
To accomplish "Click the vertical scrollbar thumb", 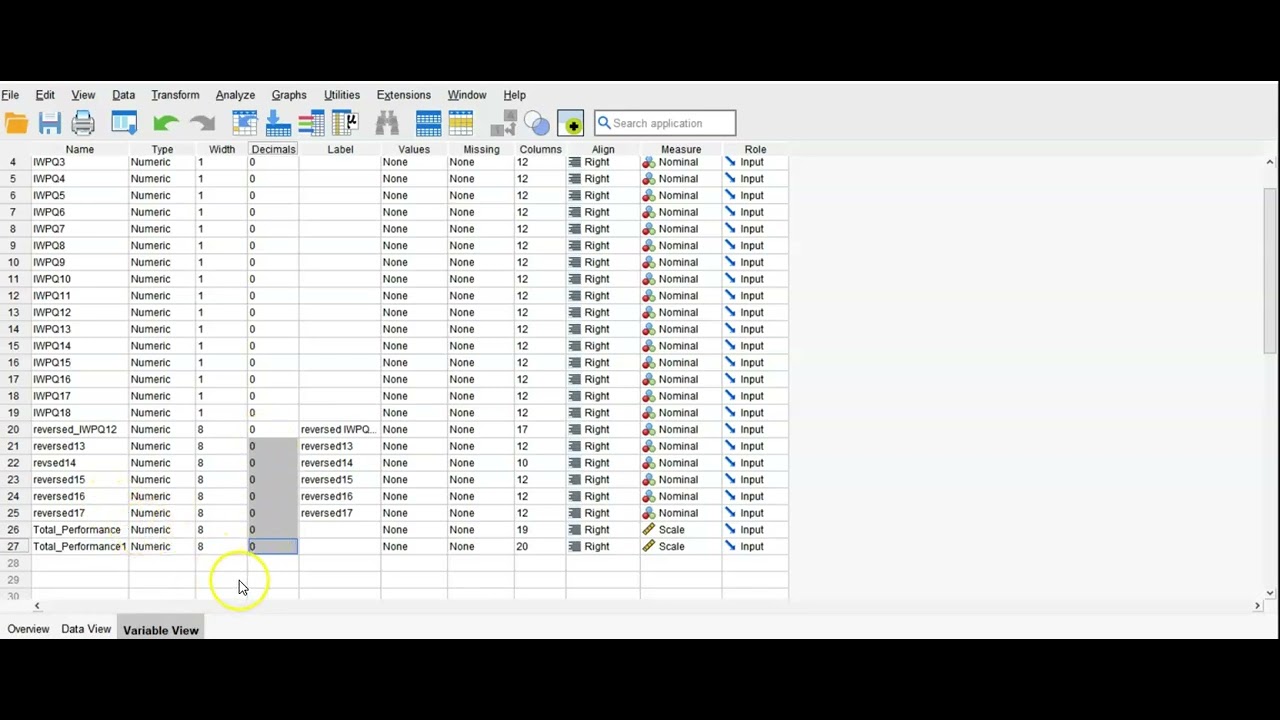I will pos(1270,270).
